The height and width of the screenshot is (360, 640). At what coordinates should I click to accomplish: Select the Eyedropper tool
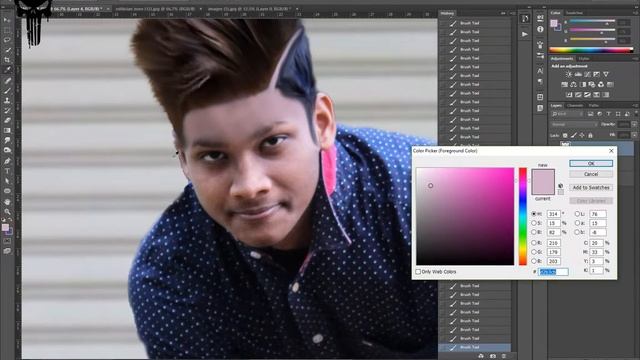click(7, 70)
